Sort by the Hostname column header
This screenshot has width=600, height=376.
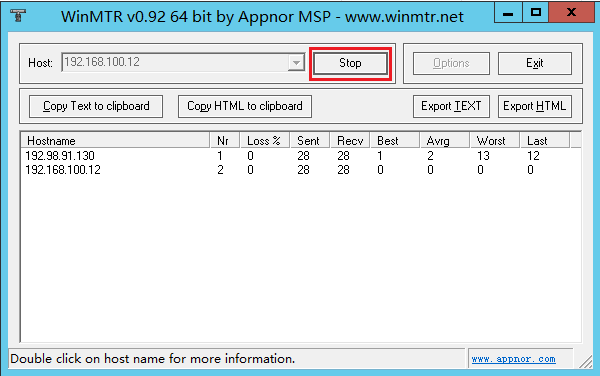coord(115,141)
